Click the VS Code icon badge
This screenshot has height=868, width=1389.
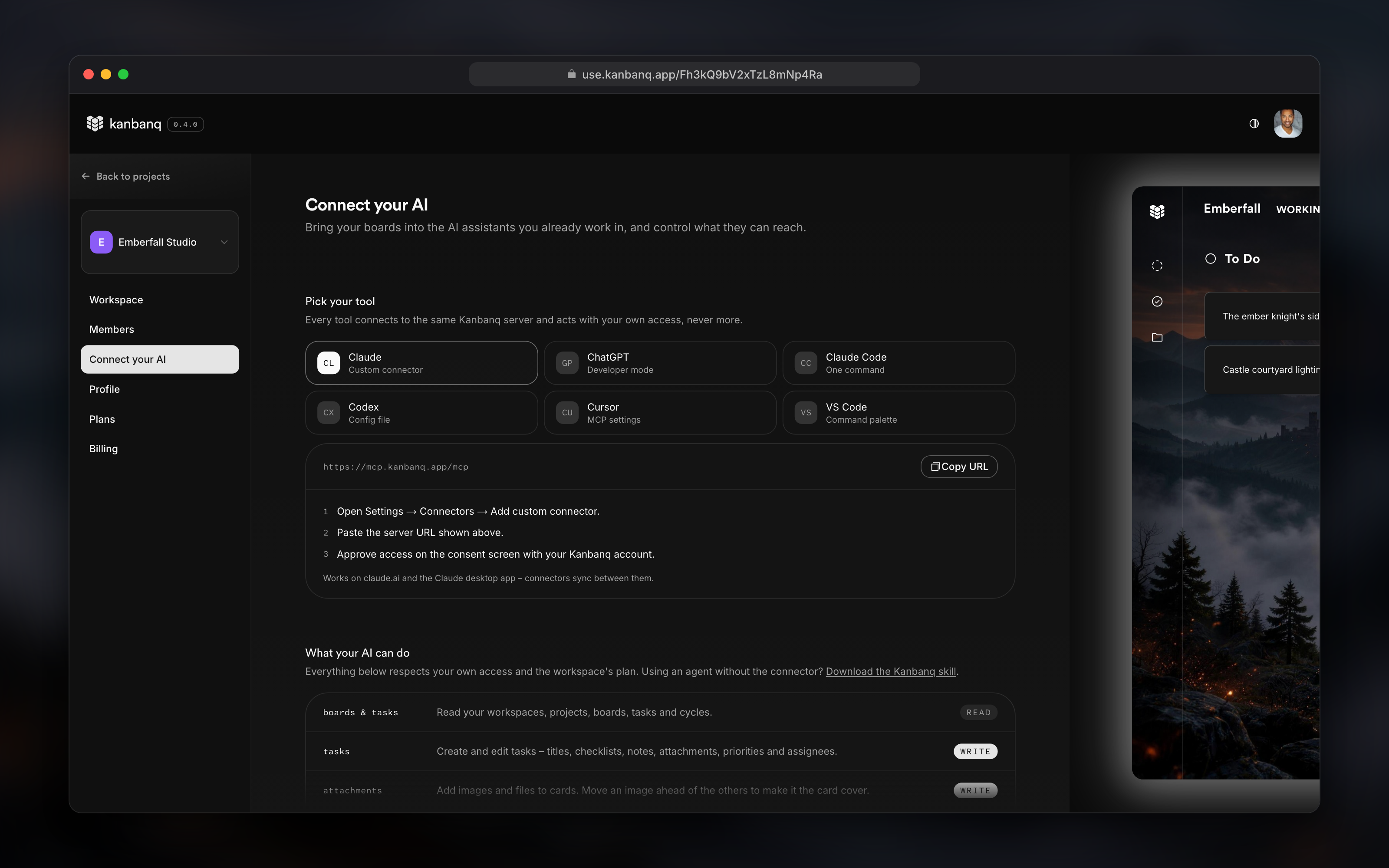click(x=806, y=413)
